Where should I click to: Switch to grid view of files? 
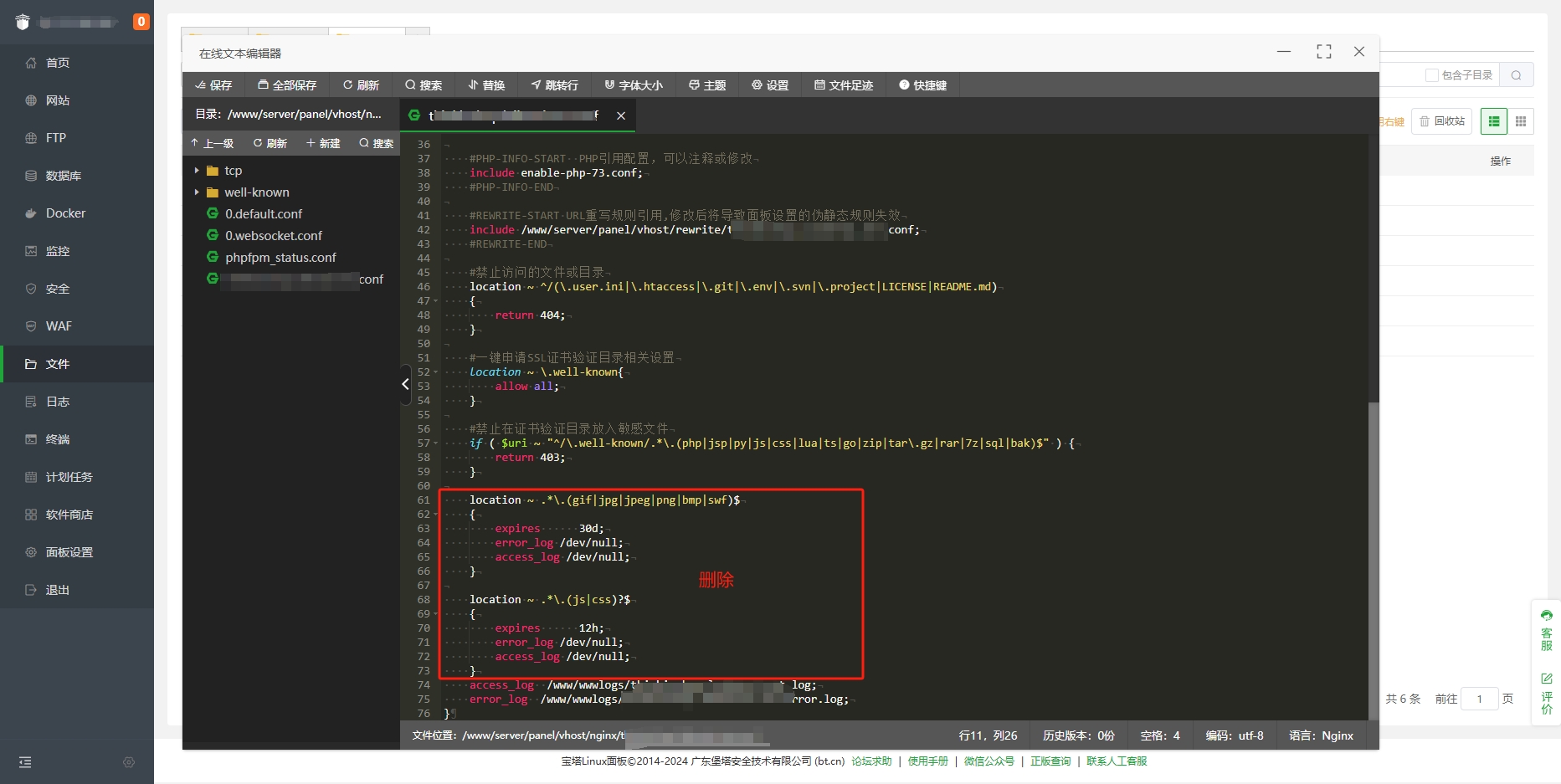pos(1521,121)
